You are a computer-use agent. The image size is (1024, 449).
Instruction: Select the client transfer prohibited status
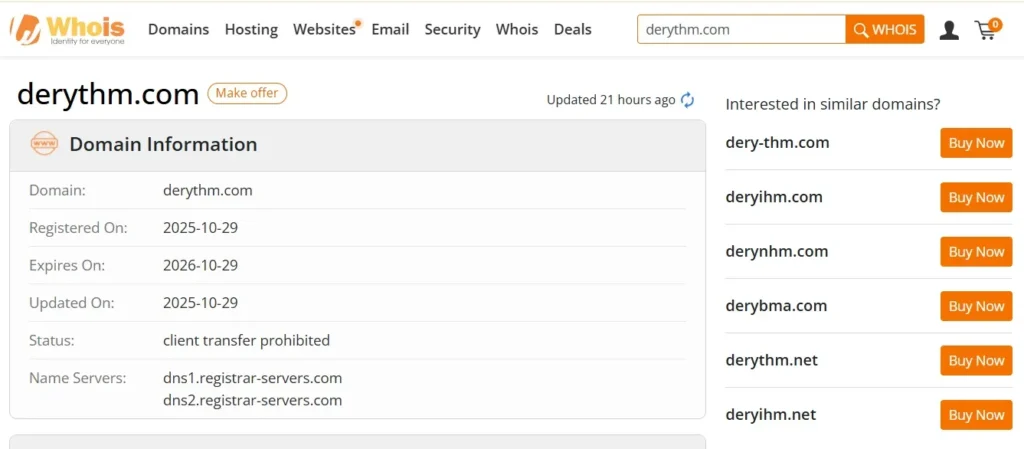[x=246, y=340]
